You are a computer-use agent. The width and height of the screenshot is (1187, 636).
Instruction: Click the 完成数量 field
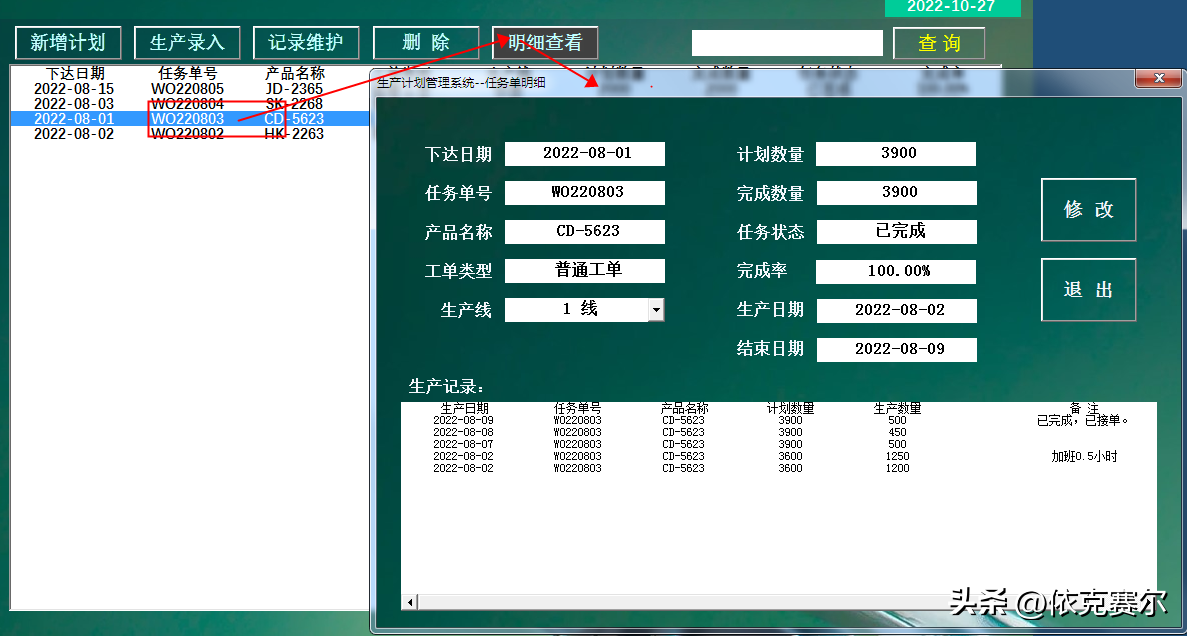pos(896,192)
